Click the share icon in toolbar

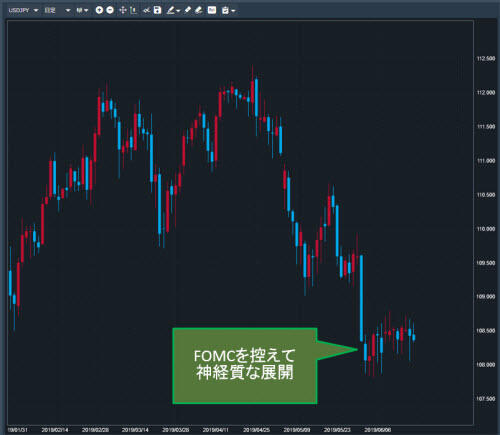tap(146, 11)
